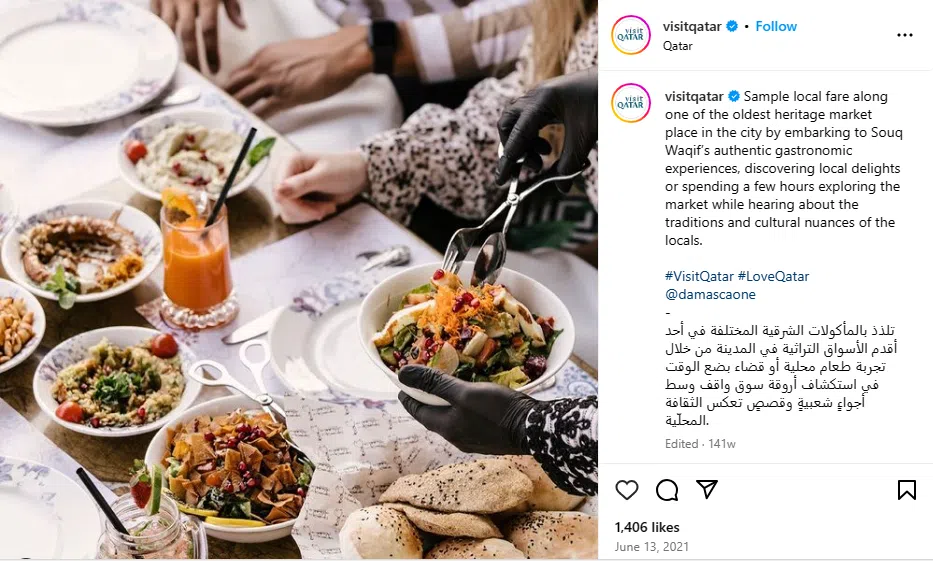Open the #LoveQatar hashtag
This screenshot has height=561, width=933.
point(774,277)
